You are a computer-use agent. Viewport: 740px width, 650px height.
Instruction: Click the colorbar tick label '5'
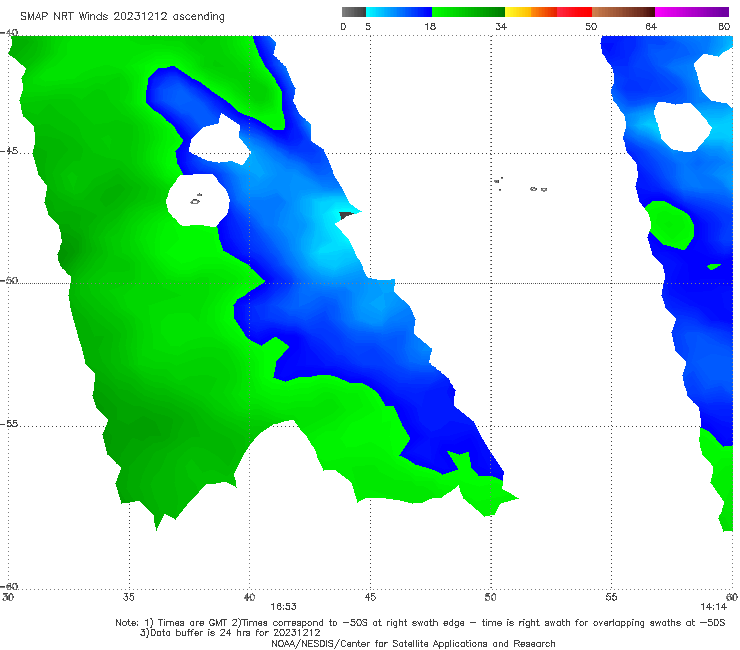point(368,26)
